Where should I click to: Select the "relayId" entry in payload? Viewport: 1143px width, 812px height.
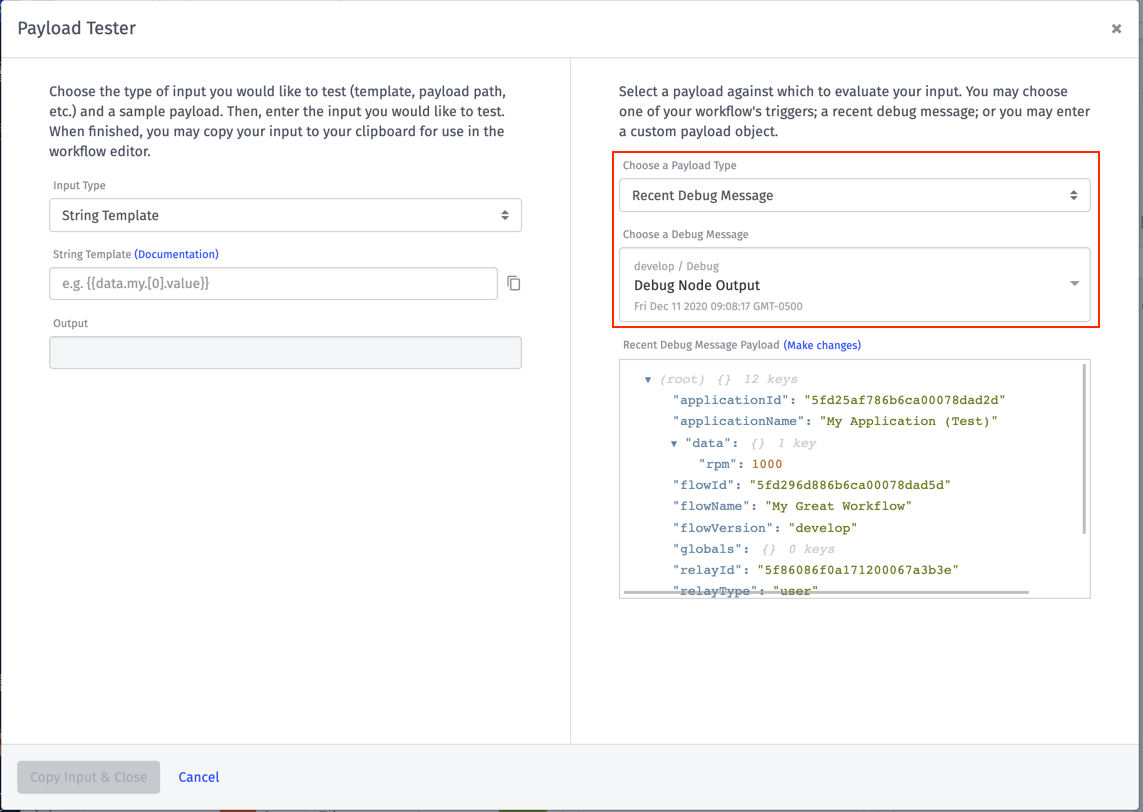click(815, 570)
